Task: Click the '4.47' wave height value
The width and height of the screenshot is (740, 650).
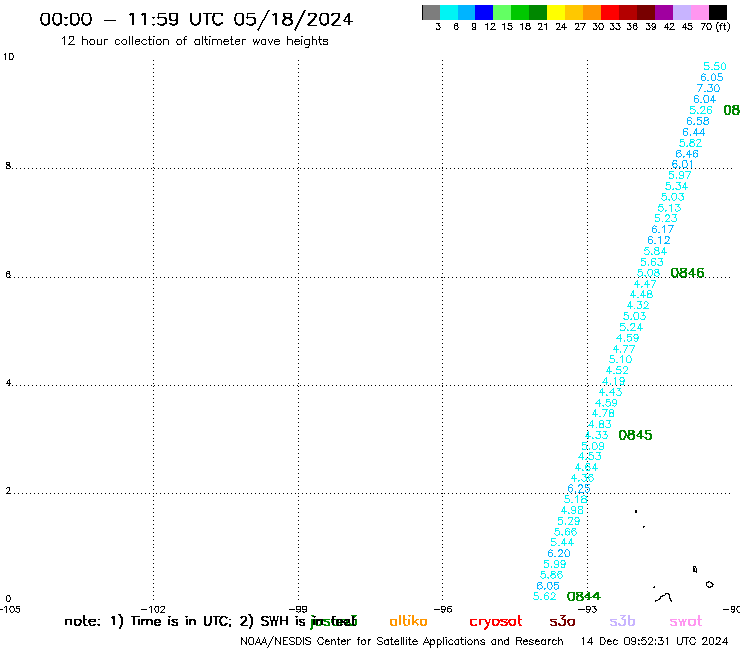Action: click(x=645, y=284)
